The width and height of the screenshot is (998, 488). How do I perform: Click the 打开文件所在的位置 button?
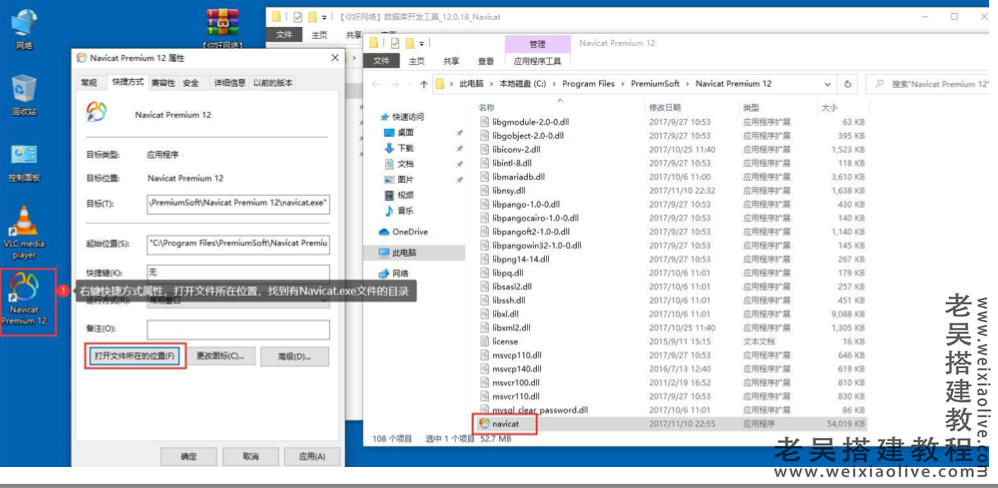coord(134,356)
